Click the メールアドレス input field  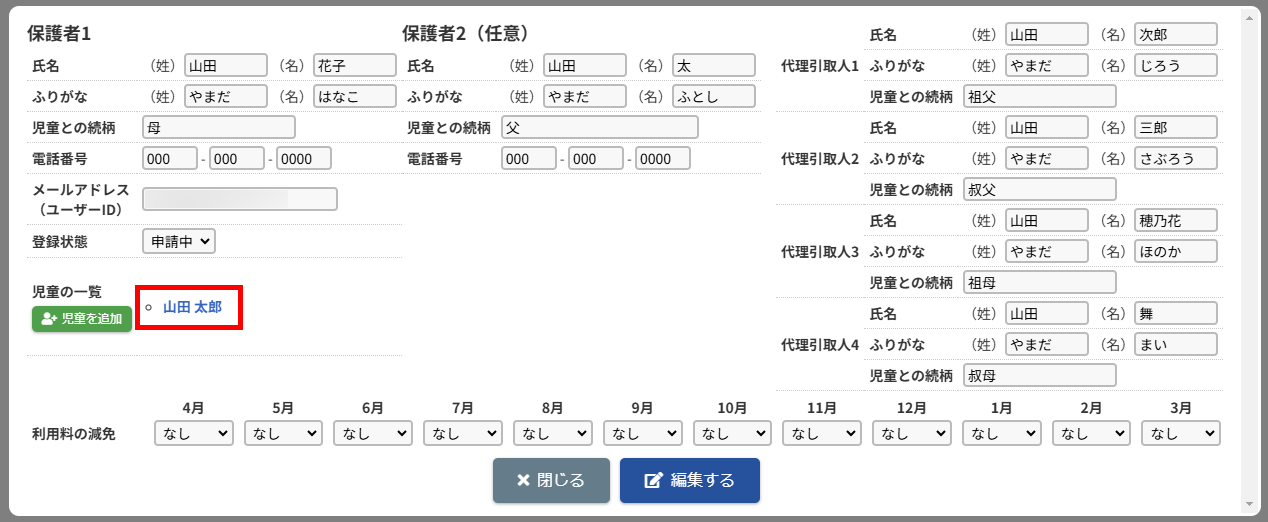240,199
